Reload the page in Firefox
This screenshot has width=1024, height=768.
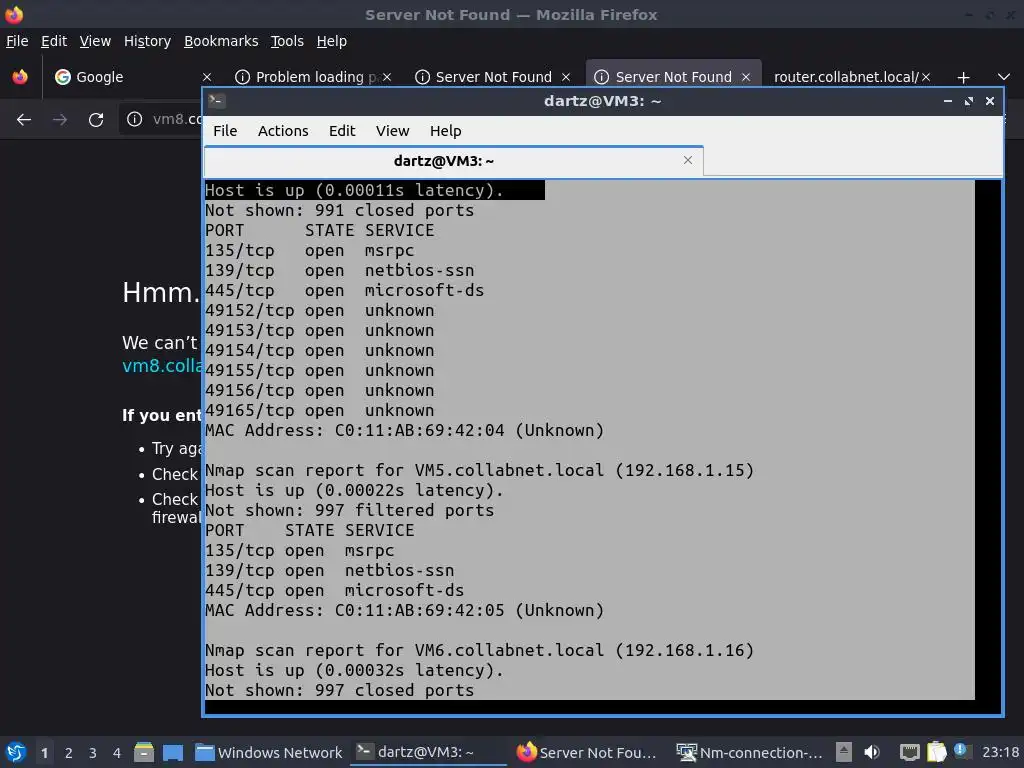point(96,120)
